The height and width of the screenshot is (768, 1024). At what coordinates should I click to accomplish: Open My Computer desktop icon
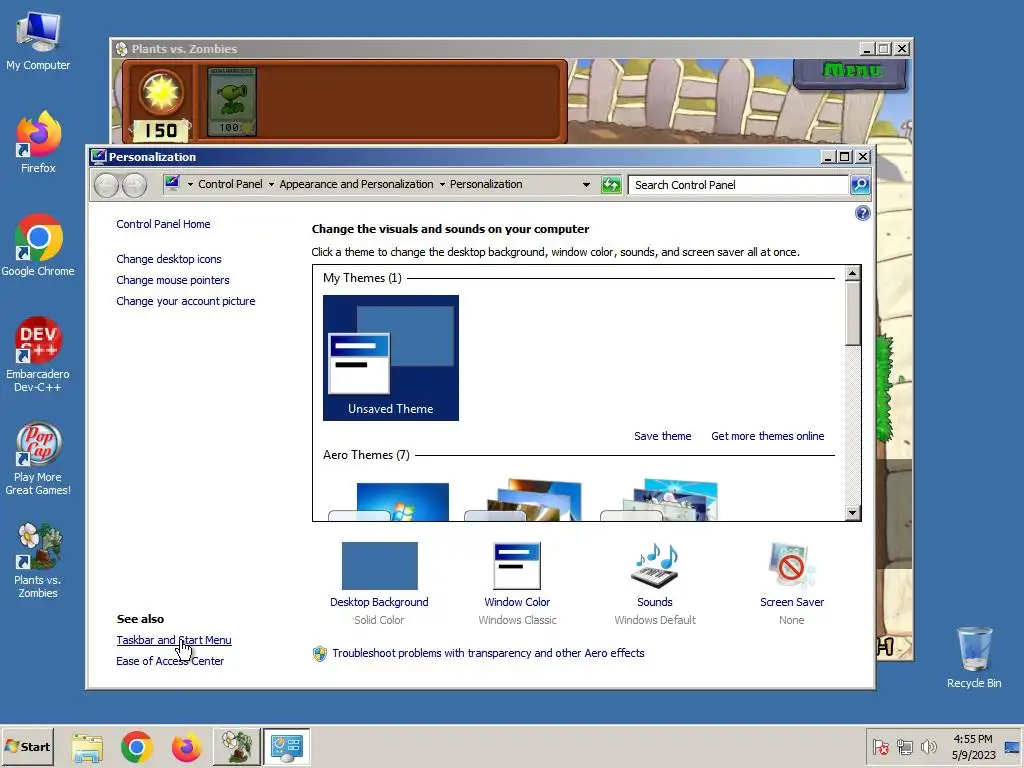(38, 40)
